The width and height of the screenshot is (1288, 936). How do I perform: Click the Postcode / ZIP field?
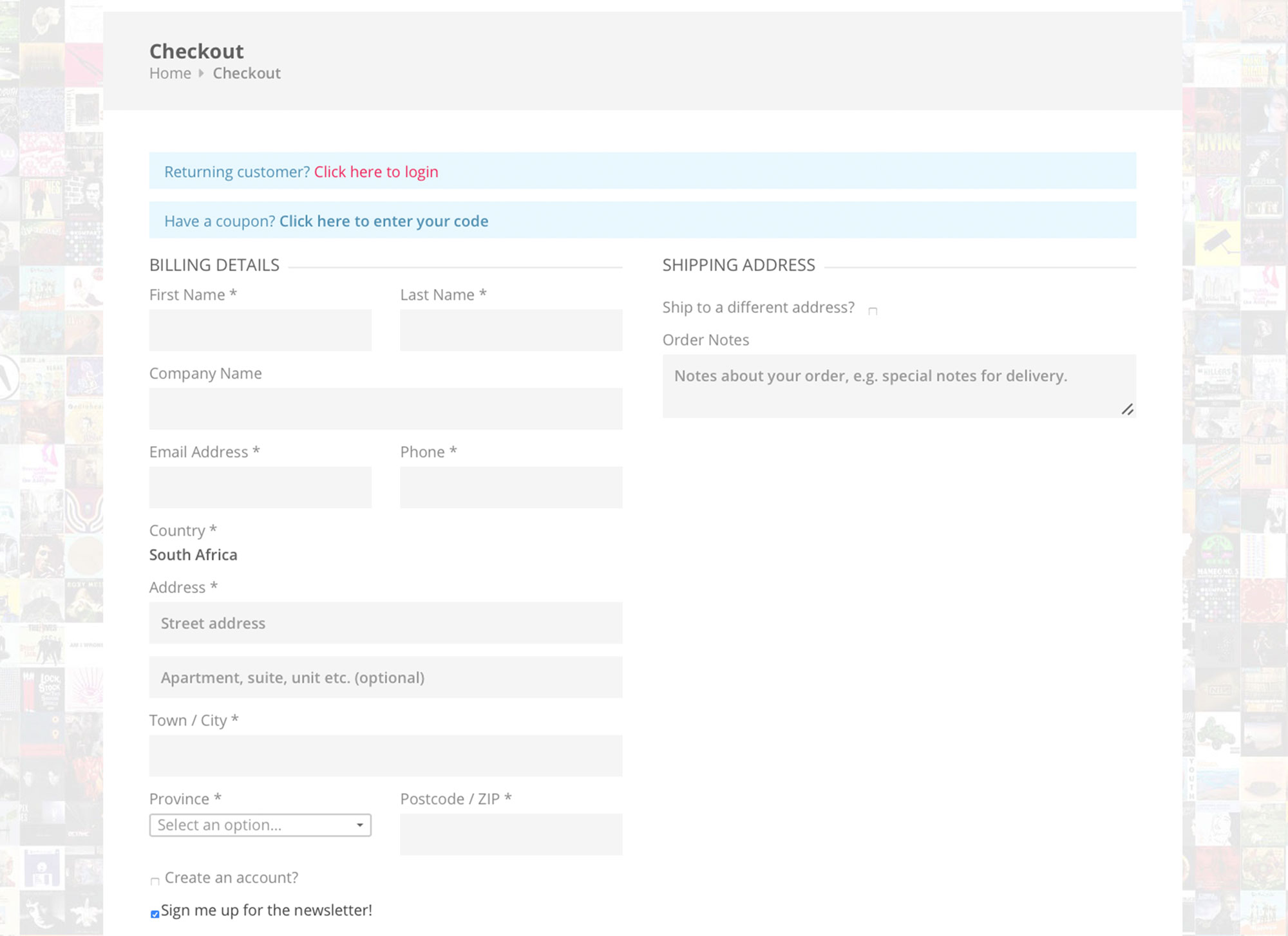(511, 834)
